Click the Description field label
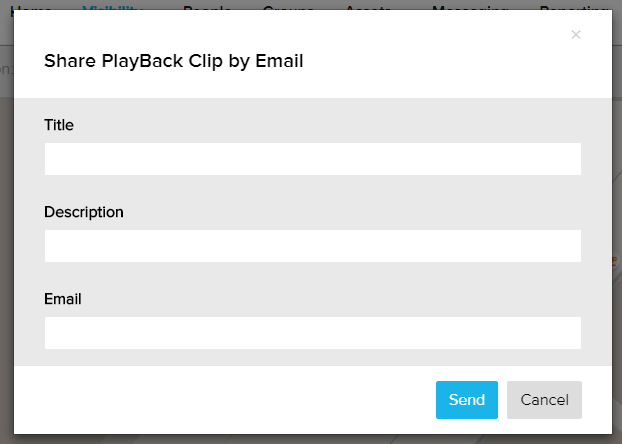This screenshot has width=622, height=444. tap(84, 212)
